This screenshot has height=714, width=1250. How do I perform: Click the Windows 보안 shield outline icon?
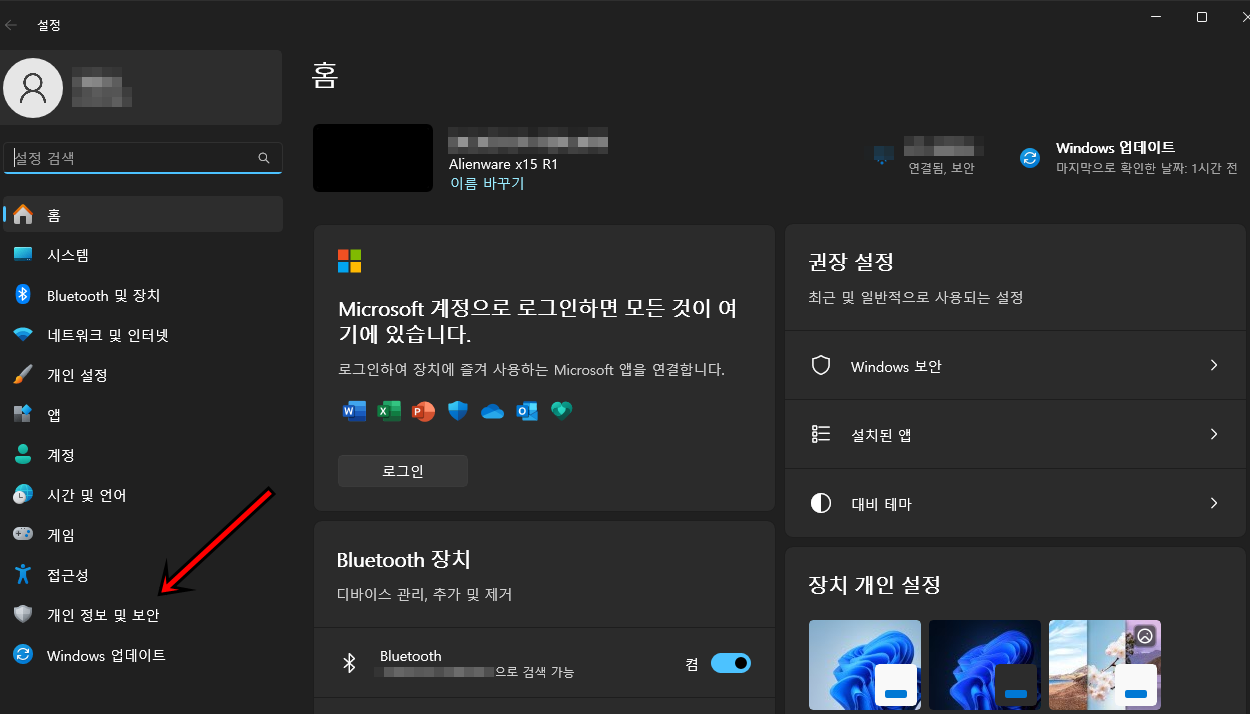point(821,366)
